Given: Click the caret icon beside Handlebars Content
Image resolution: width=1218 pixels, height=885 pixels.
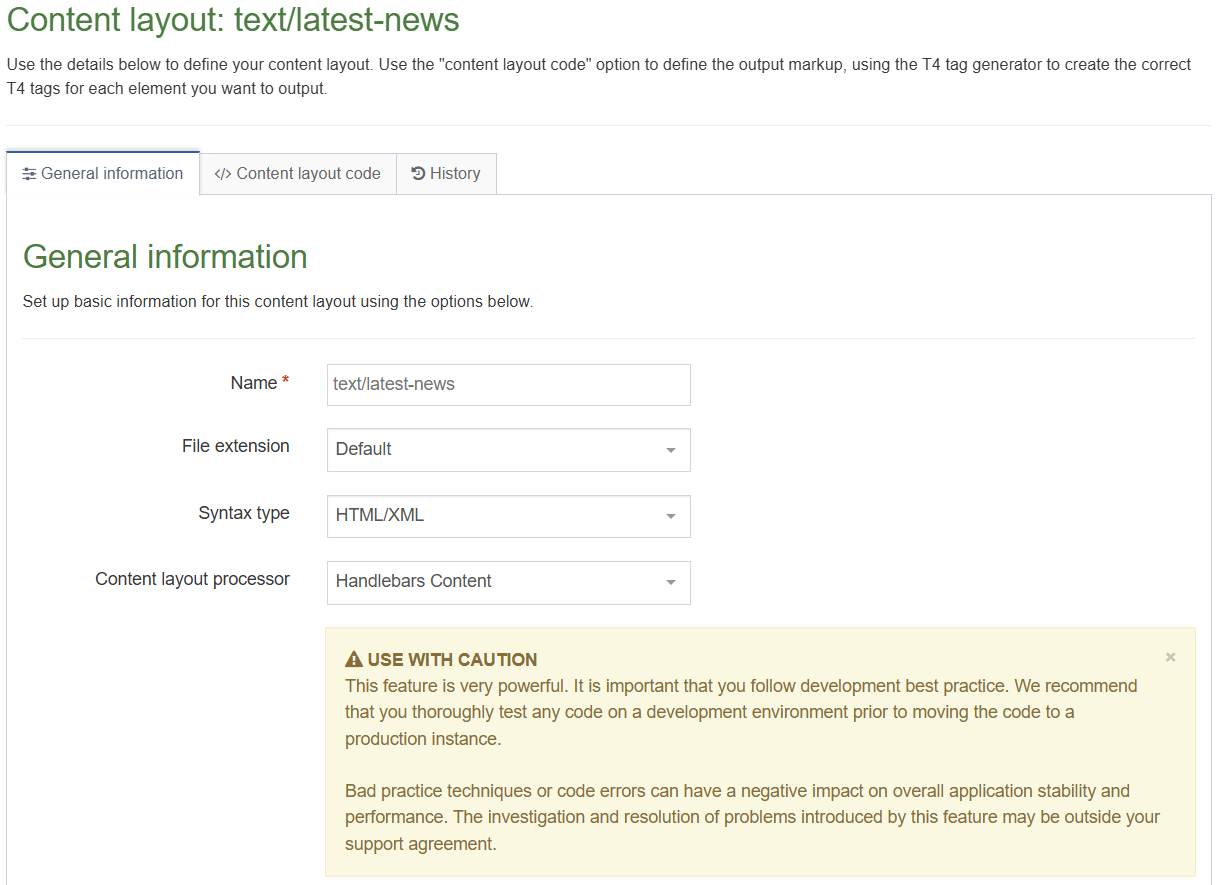Looking at the screenshot, I should pyautogui.click(x=671, y=583).
